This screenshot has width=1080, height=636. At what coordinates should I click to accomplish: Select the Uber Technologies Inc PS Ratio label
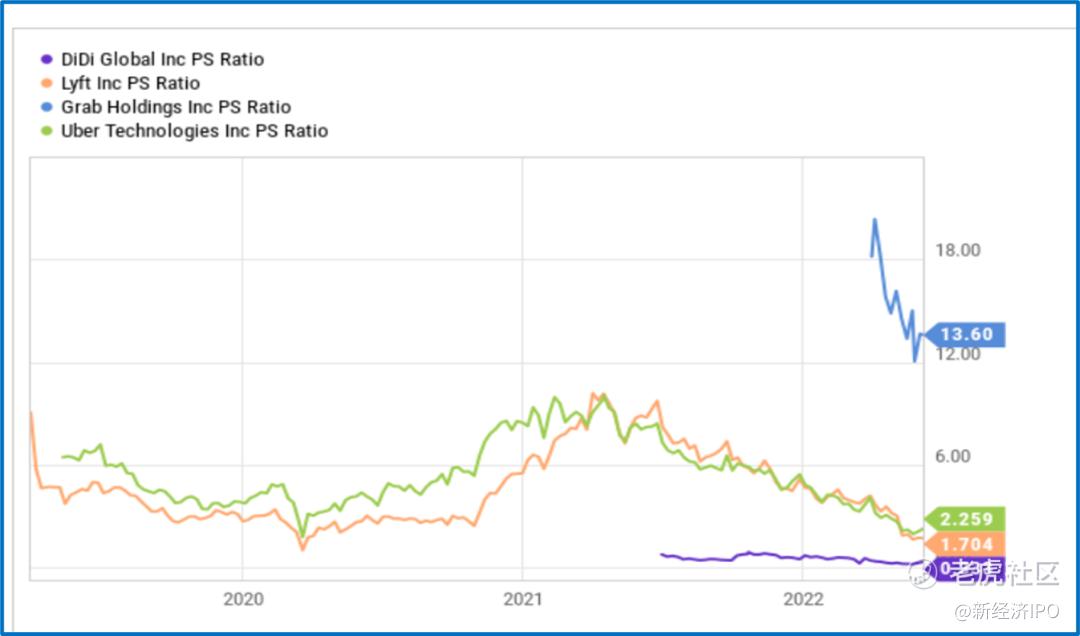[x=194, y=131]
